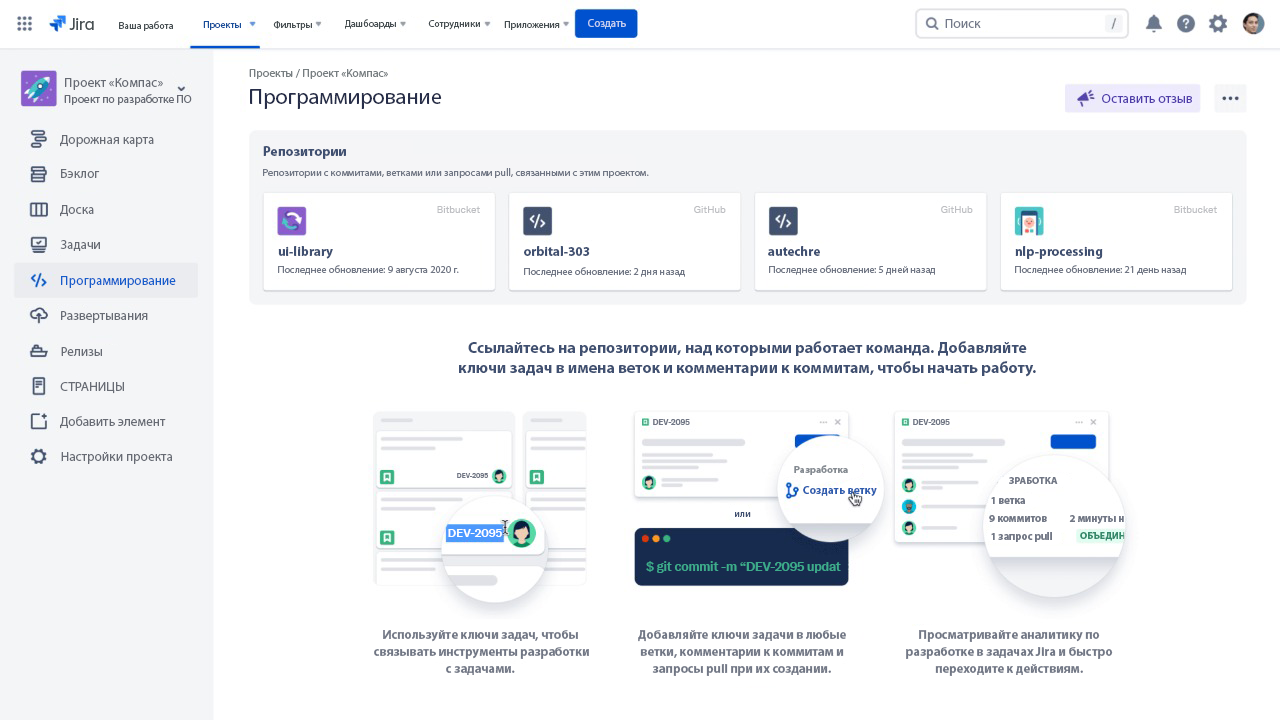Open the app switcher grid icon
1280x720 pixels.
point(25,24)
